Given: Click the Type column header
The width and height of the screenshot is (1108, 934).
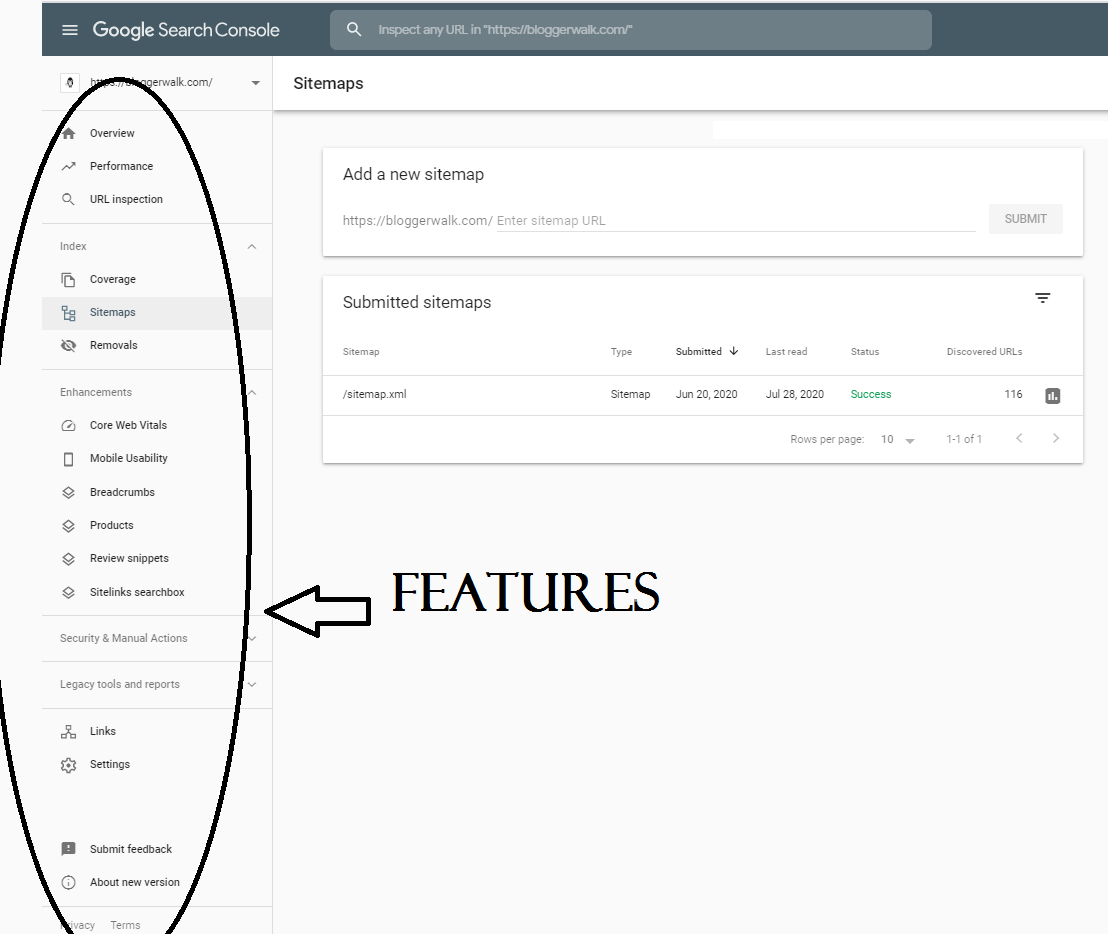Looking at the screenshot, I should point(621,351).
